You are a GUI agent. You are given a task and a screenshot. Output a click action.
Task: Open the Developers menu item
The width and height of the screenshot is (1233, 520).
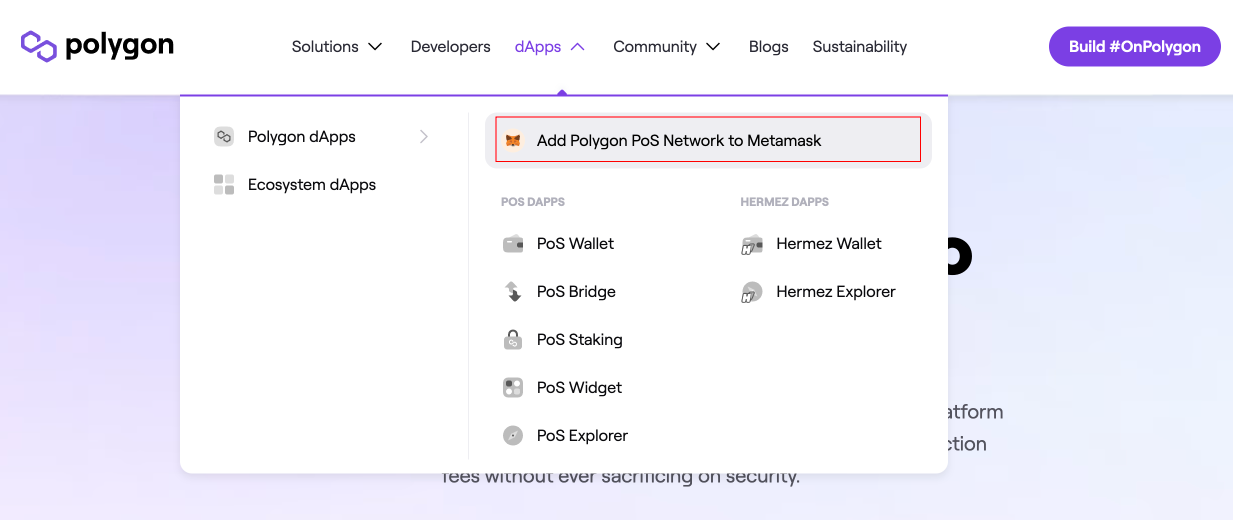click(x=450, y=47)
